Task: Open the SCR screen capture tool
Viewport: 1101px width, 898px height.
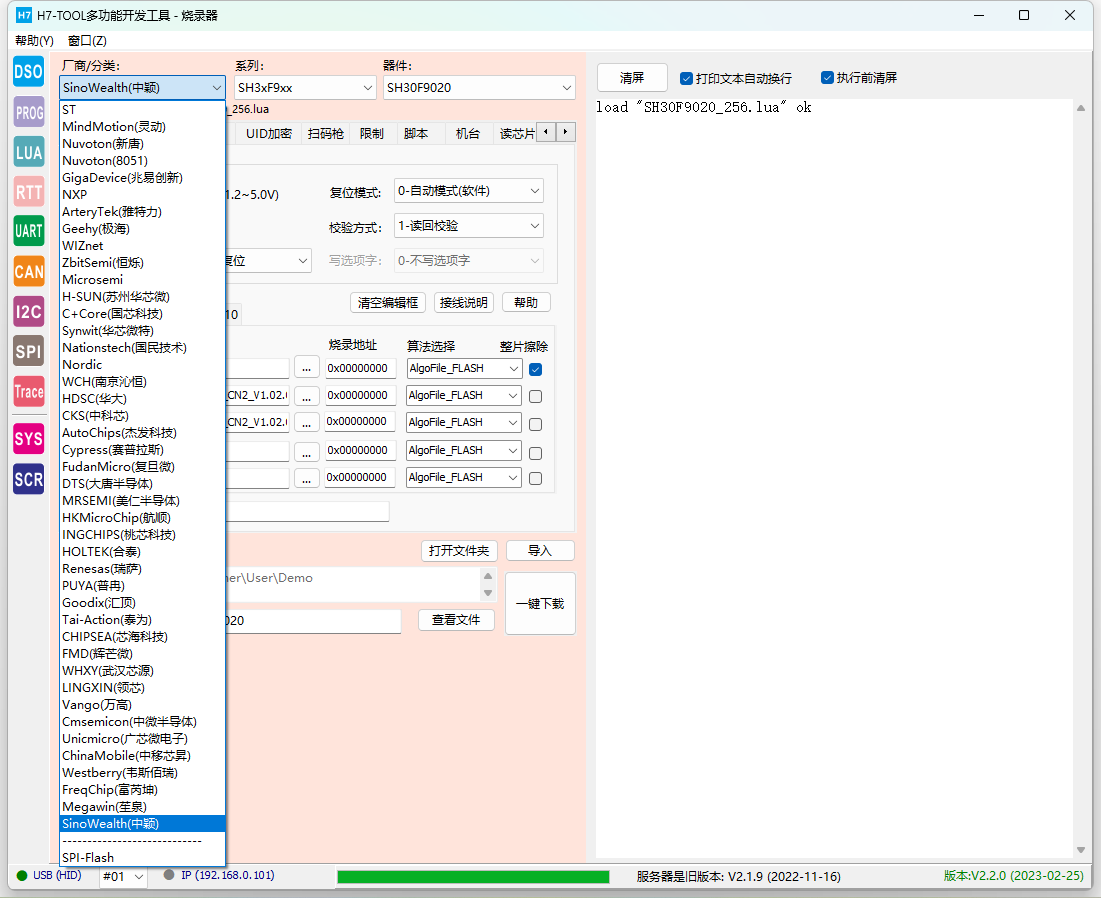Action: 29,480
